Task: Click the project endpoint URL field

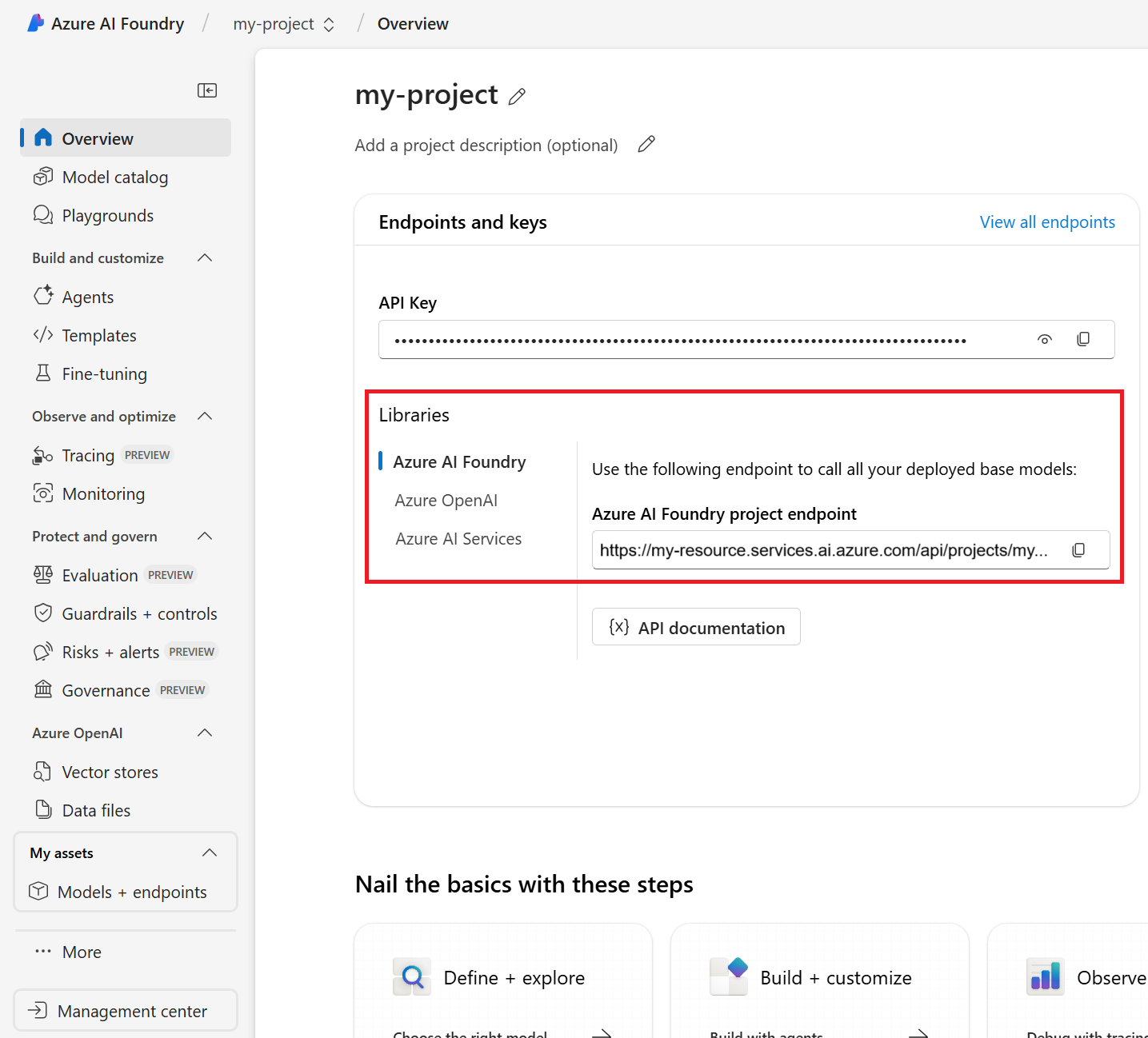Action: pyautogui.click(x=850, y=550)
